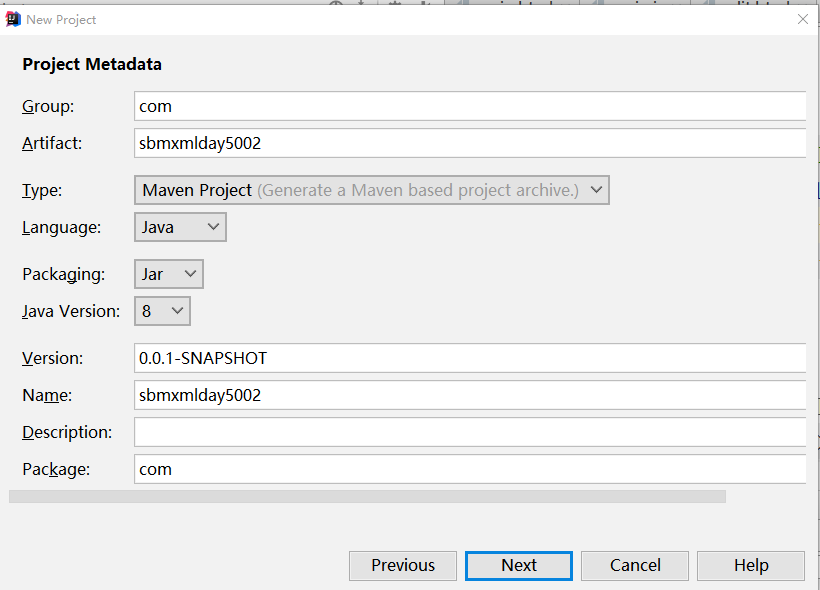Click the Type dropdown arrow chevron

(597, 190)
